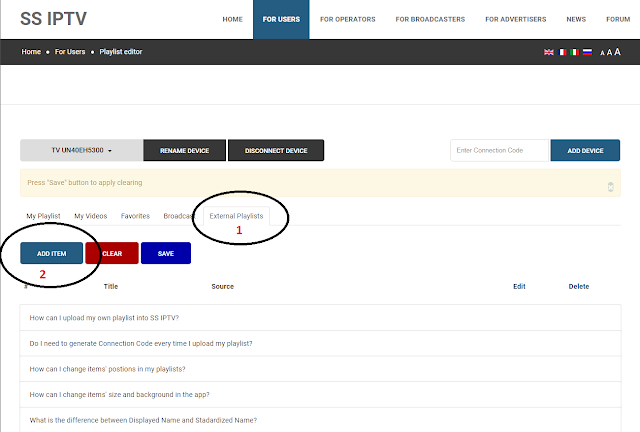
Task: Click the RENAME DEVICE button
Action: tap(184, 150)
